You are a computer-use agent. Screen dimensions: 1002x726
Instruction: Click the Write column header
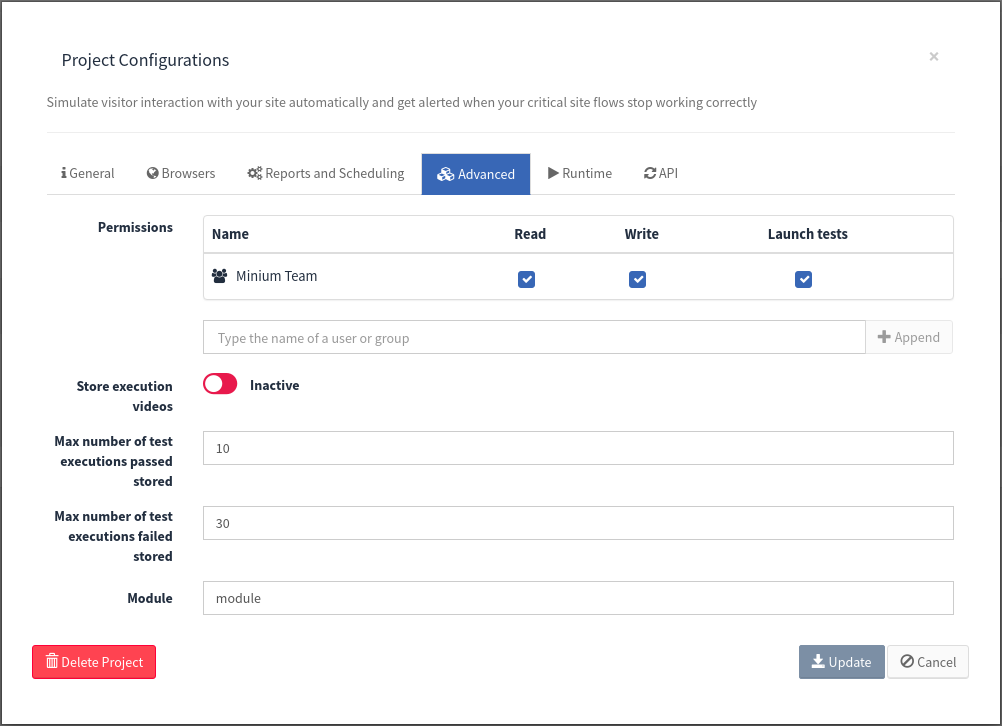[642, 234]
